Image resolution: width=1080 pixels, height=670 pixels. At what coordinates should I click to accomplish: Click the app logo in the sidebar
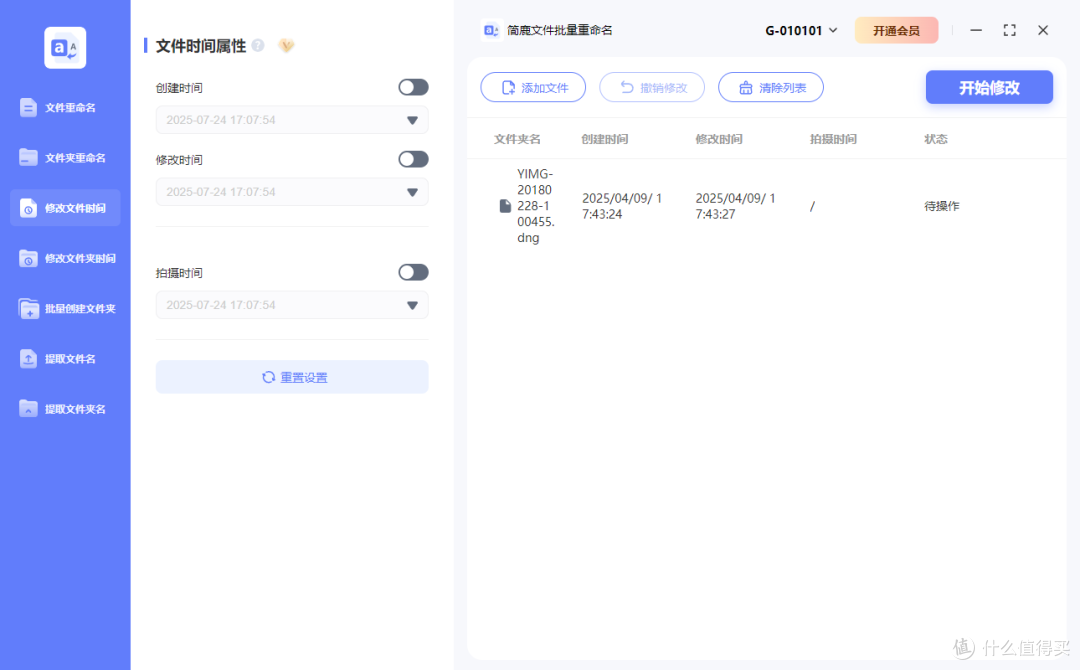(65, 48)
